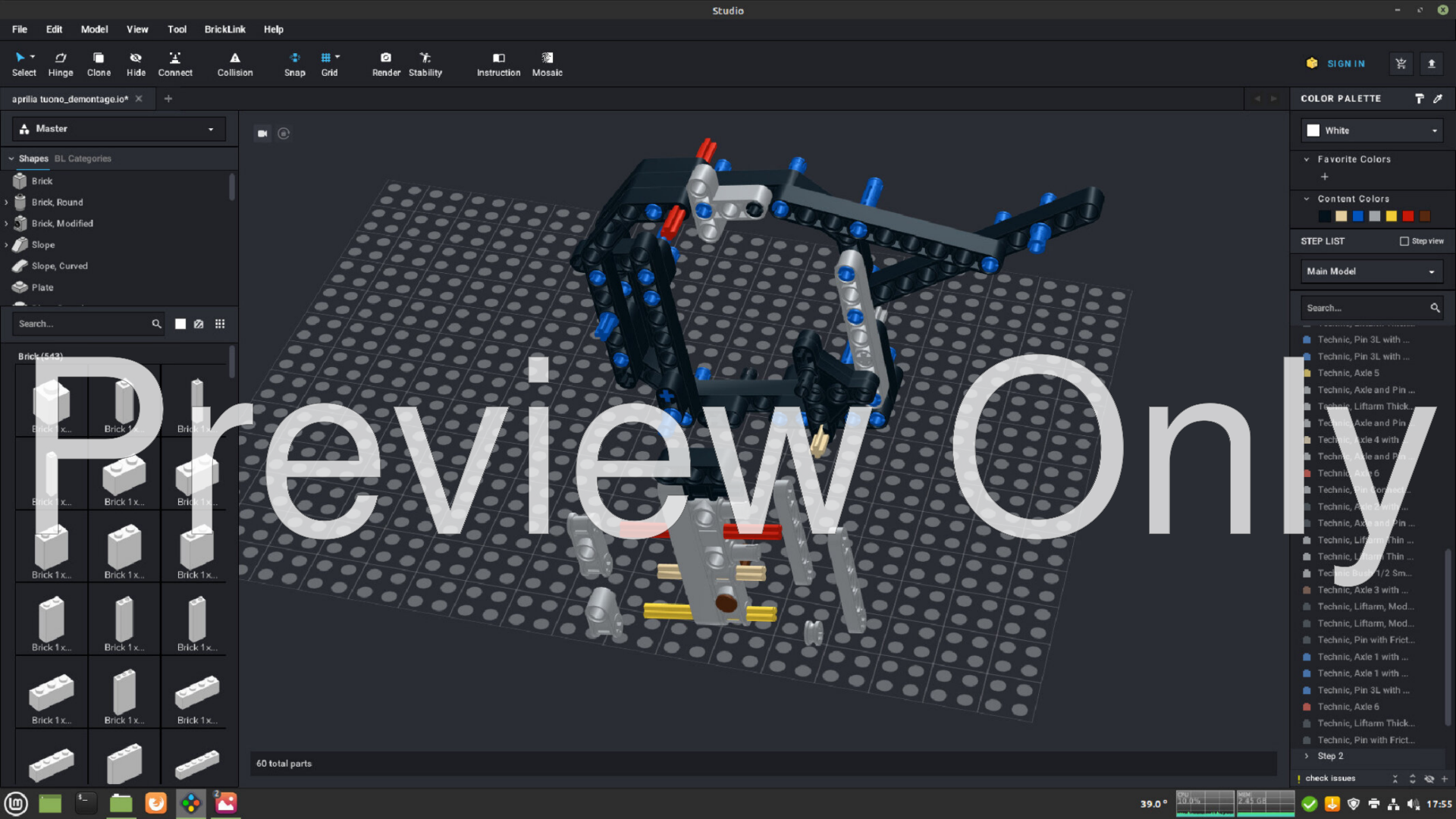Enable the Step view checkbox
Screen dimensions: 1456x819
(1404, 241)
